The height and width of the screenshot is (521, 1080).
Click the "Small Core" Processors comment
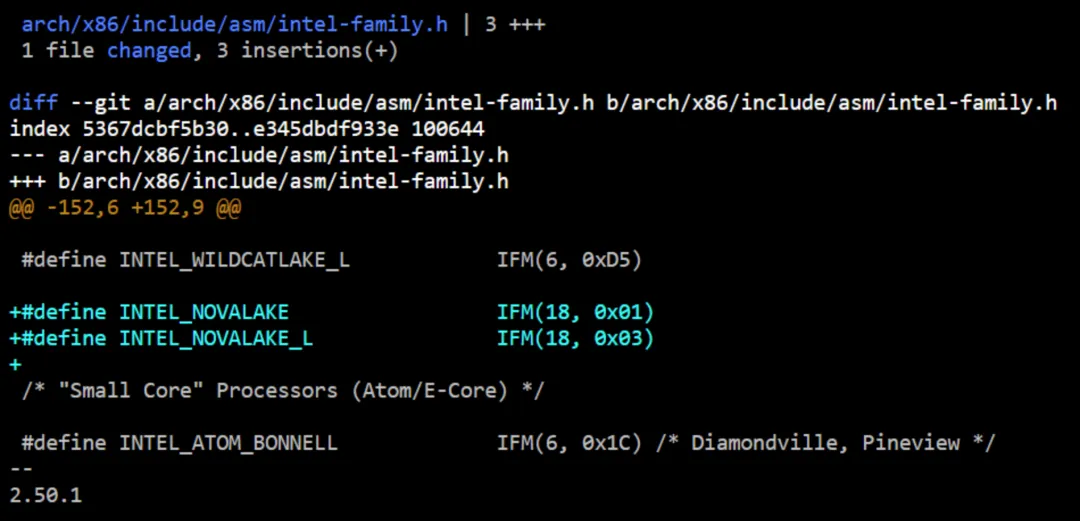click(x=282, y=391)
